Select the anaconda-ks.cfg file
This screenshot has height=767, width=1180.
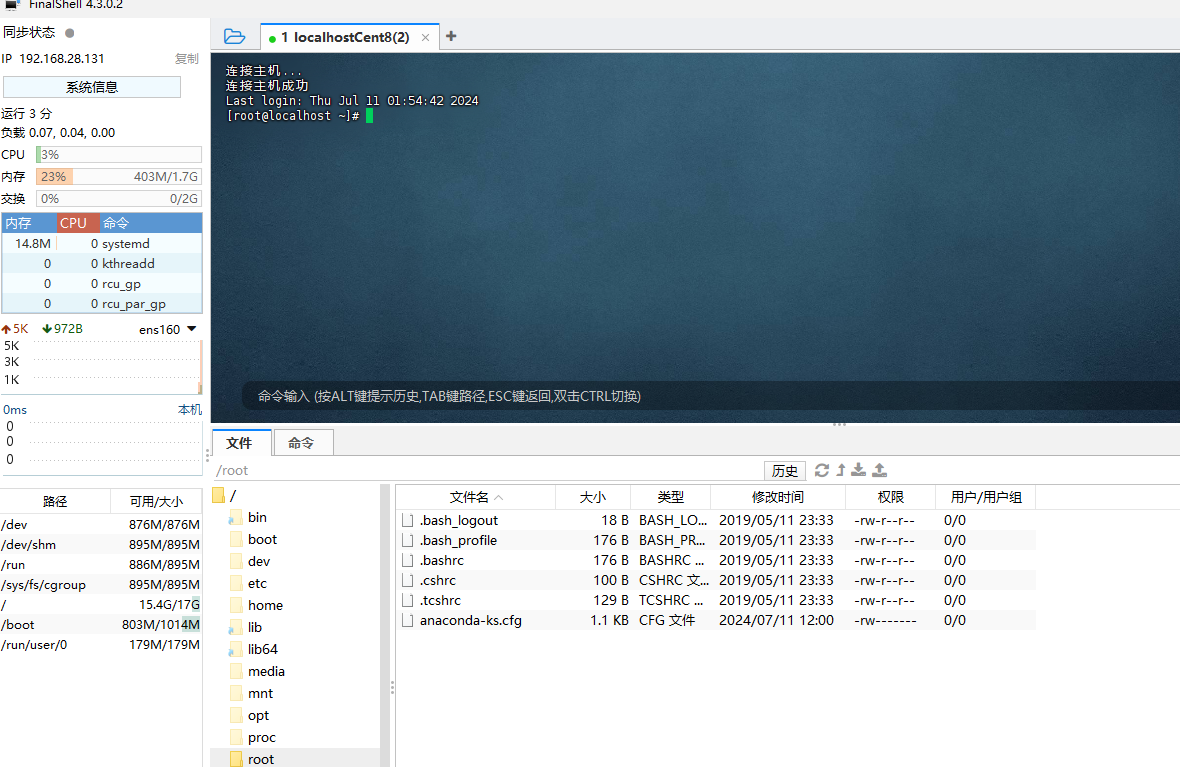[470, 620]
